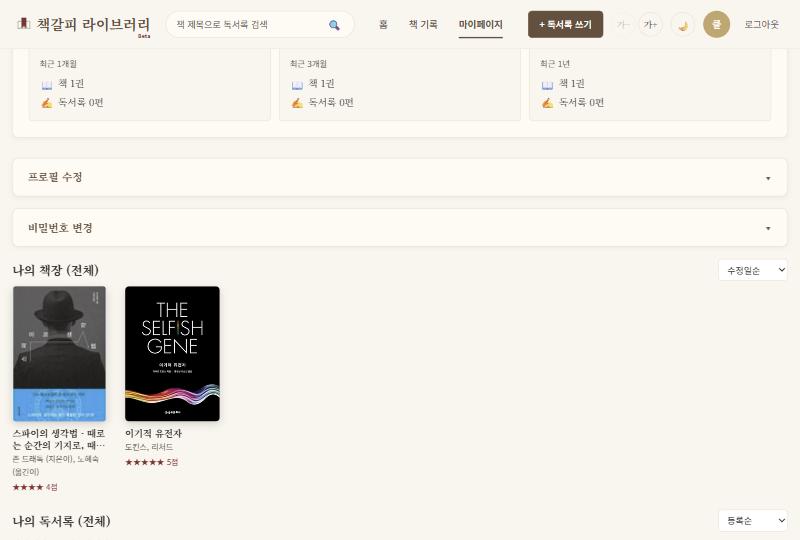The width and height of the screenshot is (800, 540).
Task: Click 책 1권 under 최근 1개월
Action: (71, 84)
